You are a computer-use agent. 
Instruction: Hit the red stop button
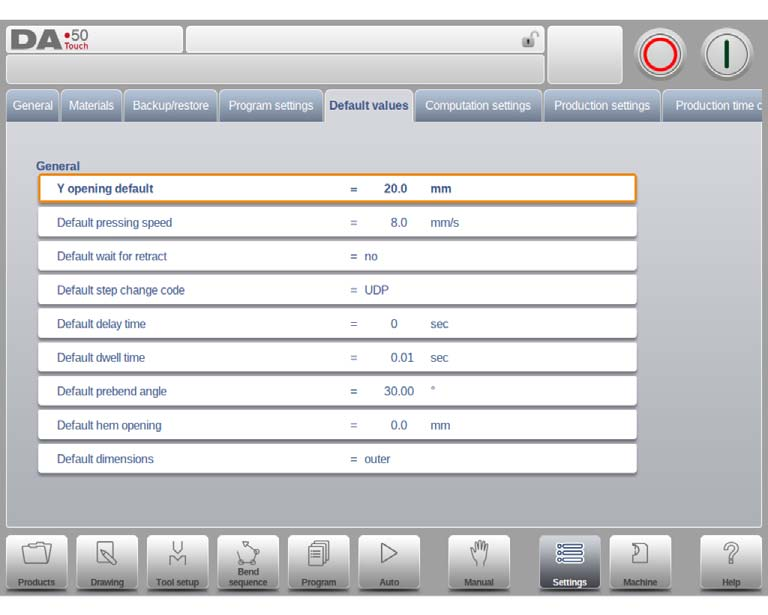pyautogui.click(x=660, y=54)
